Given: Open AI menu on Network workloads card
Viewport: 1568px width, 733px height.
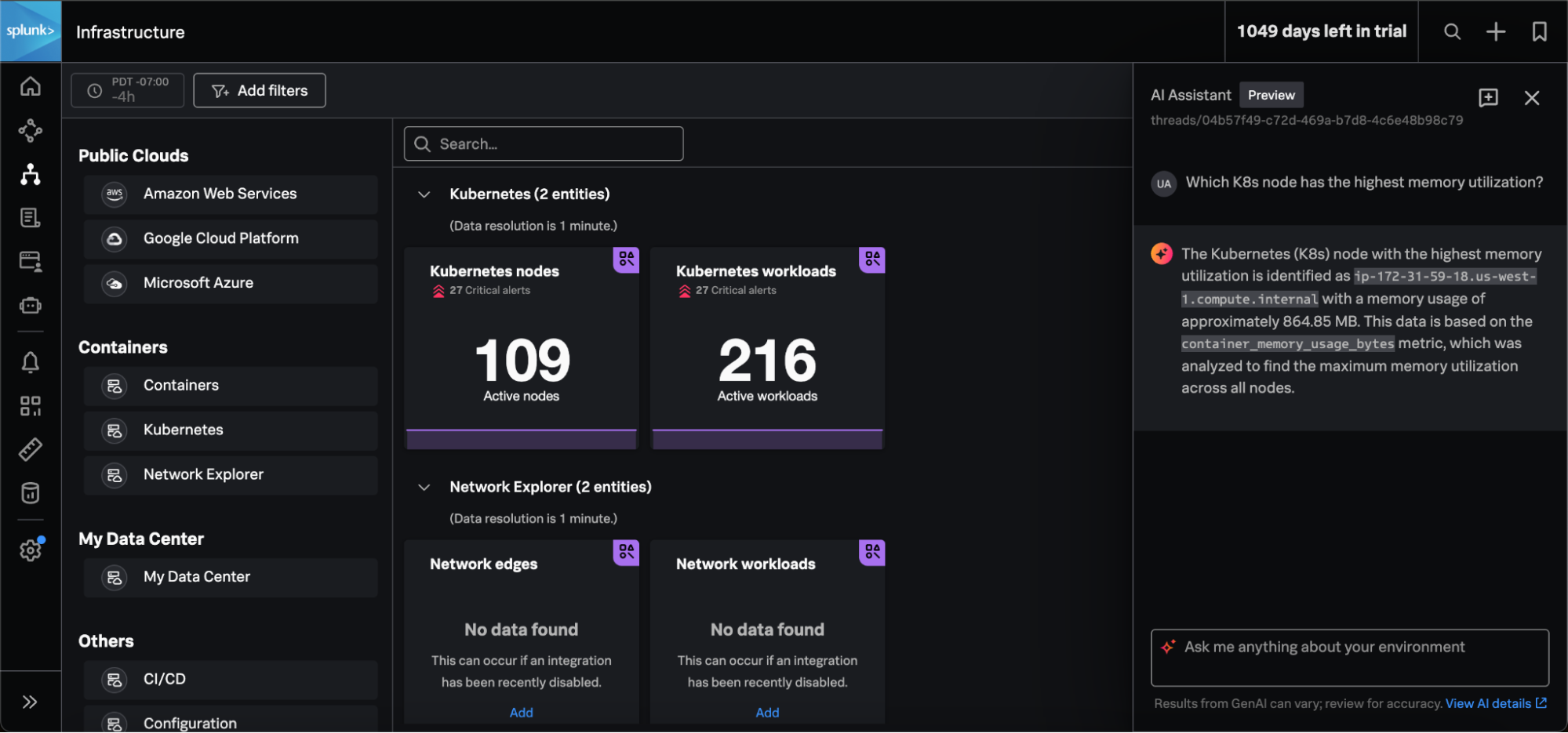Looking at the screenshot, I should (872, 552).
